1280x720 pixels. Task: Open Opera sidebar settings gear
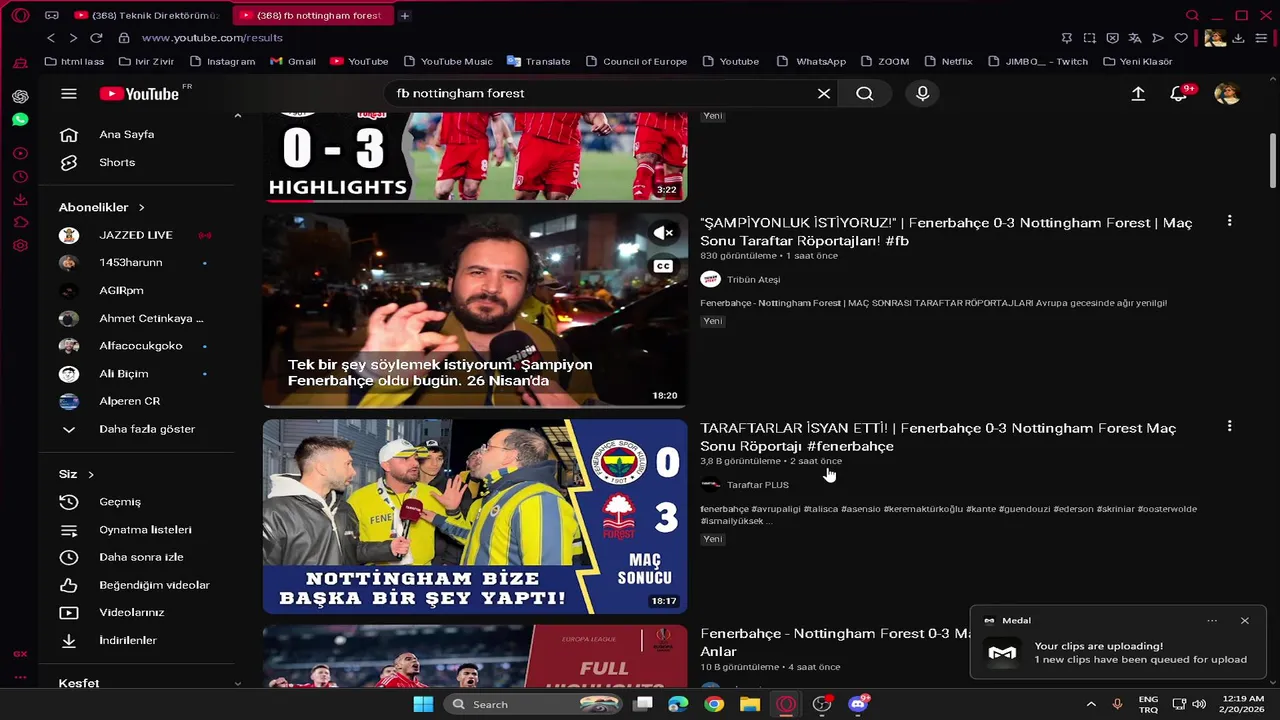20,246
